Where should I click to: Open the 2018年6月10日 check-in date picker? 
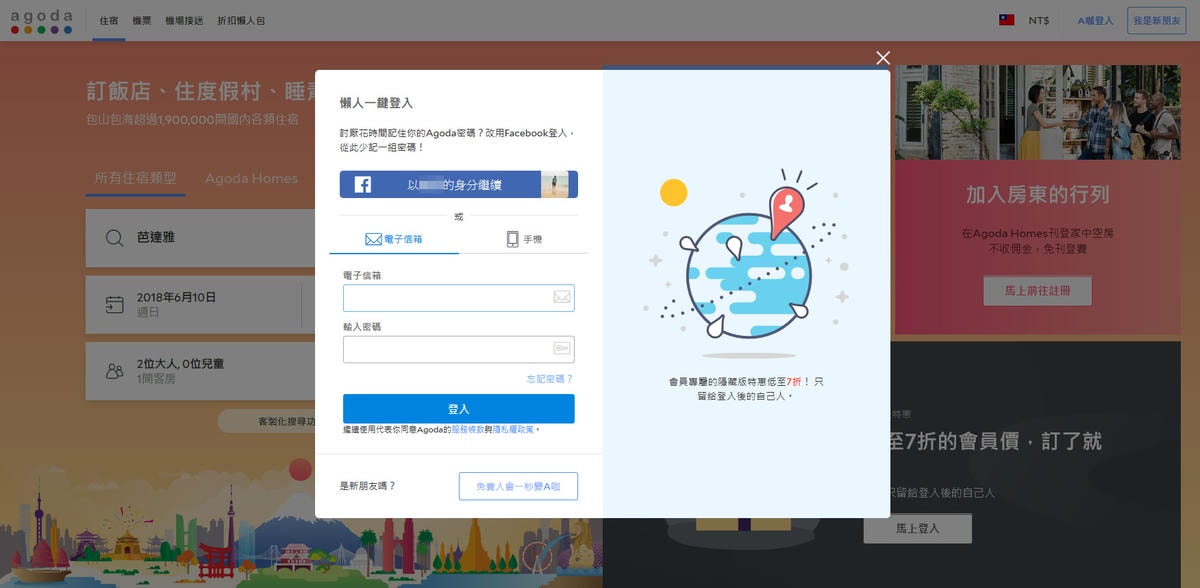point(193,304)
